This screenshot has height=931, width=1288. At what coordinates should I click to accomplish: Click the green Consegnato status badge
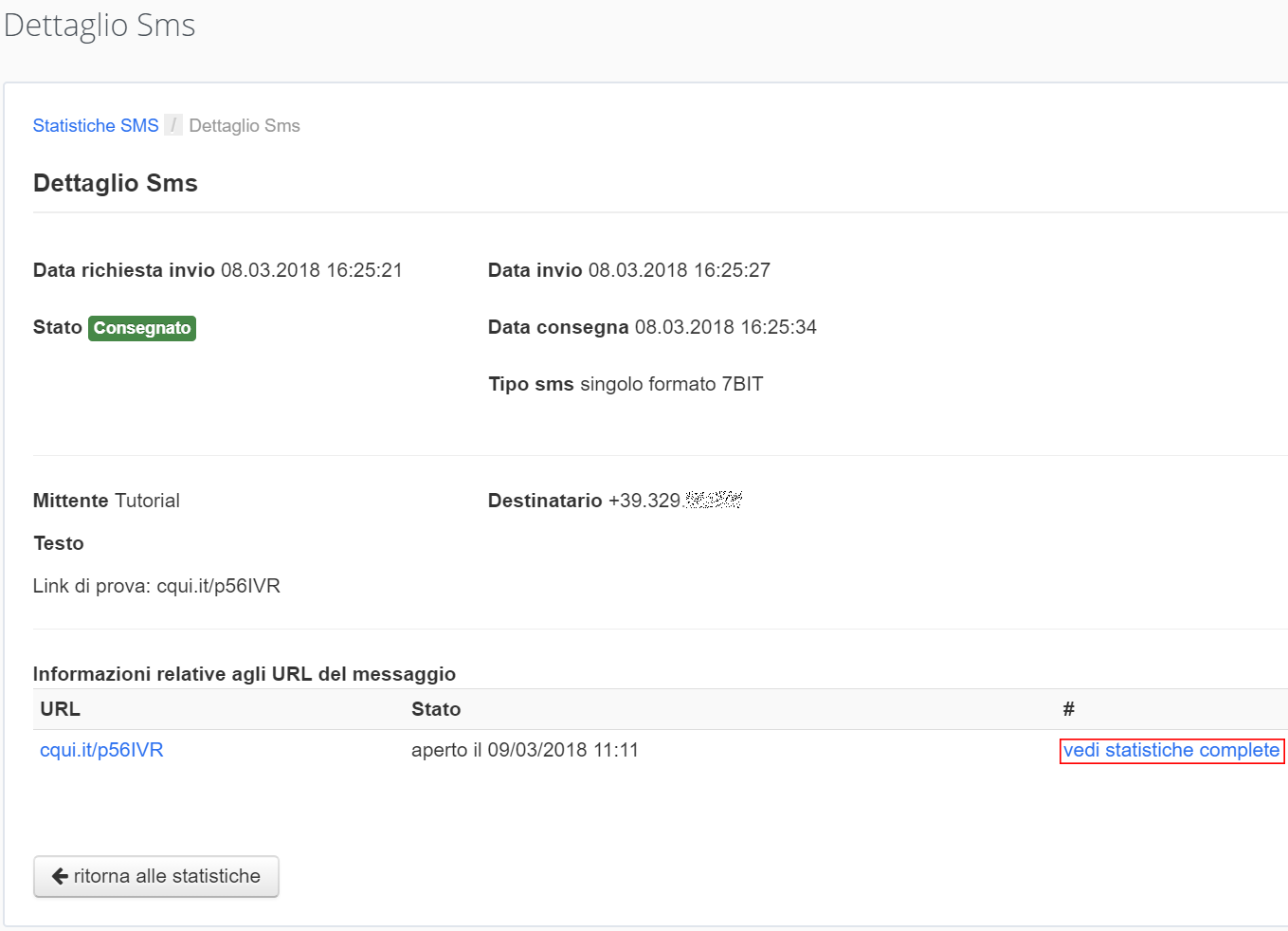(x=142, y=328)
